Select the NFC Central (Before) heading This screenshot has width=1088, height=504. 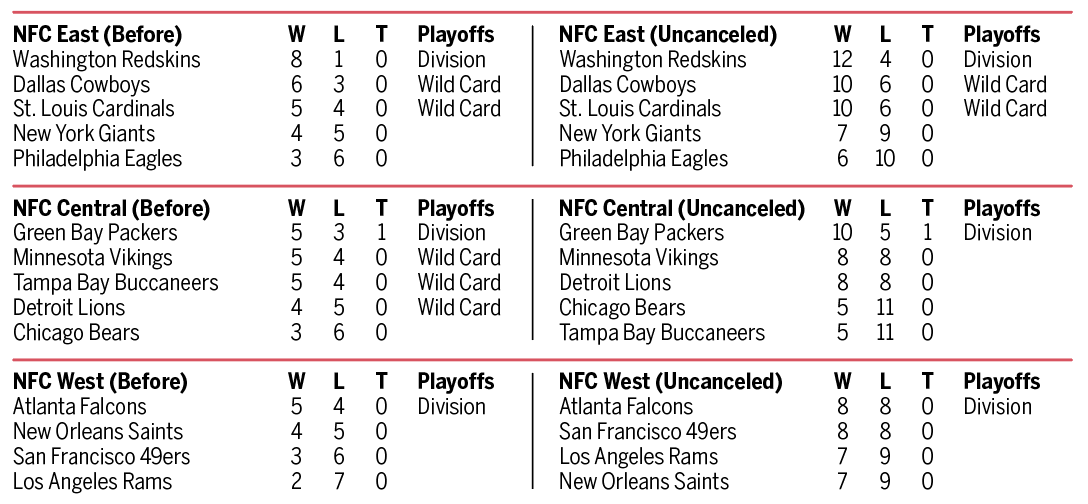click(x=111, y=208)
